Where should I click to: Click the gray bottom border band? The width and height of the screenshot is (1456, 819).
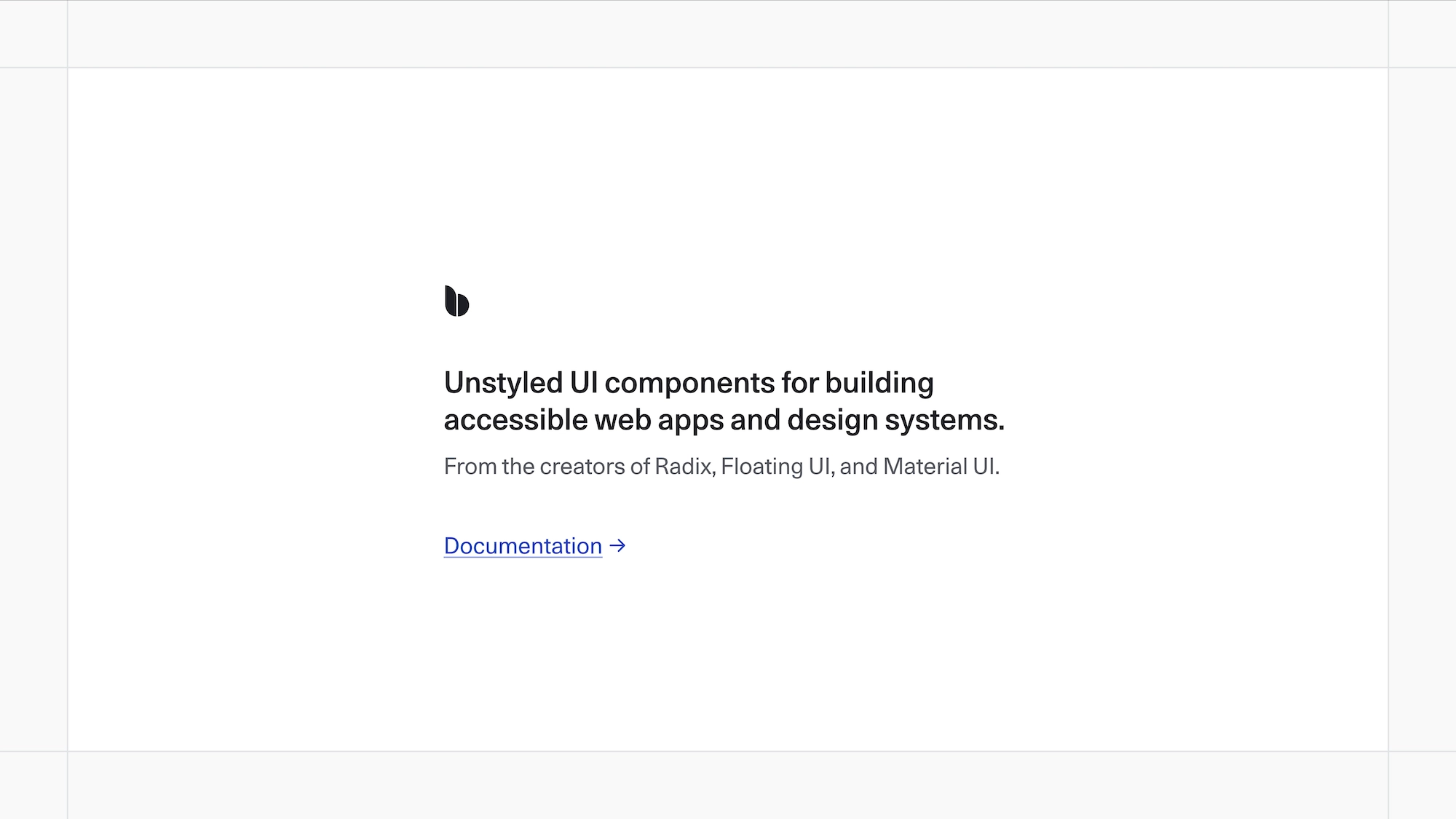(728, 786)
